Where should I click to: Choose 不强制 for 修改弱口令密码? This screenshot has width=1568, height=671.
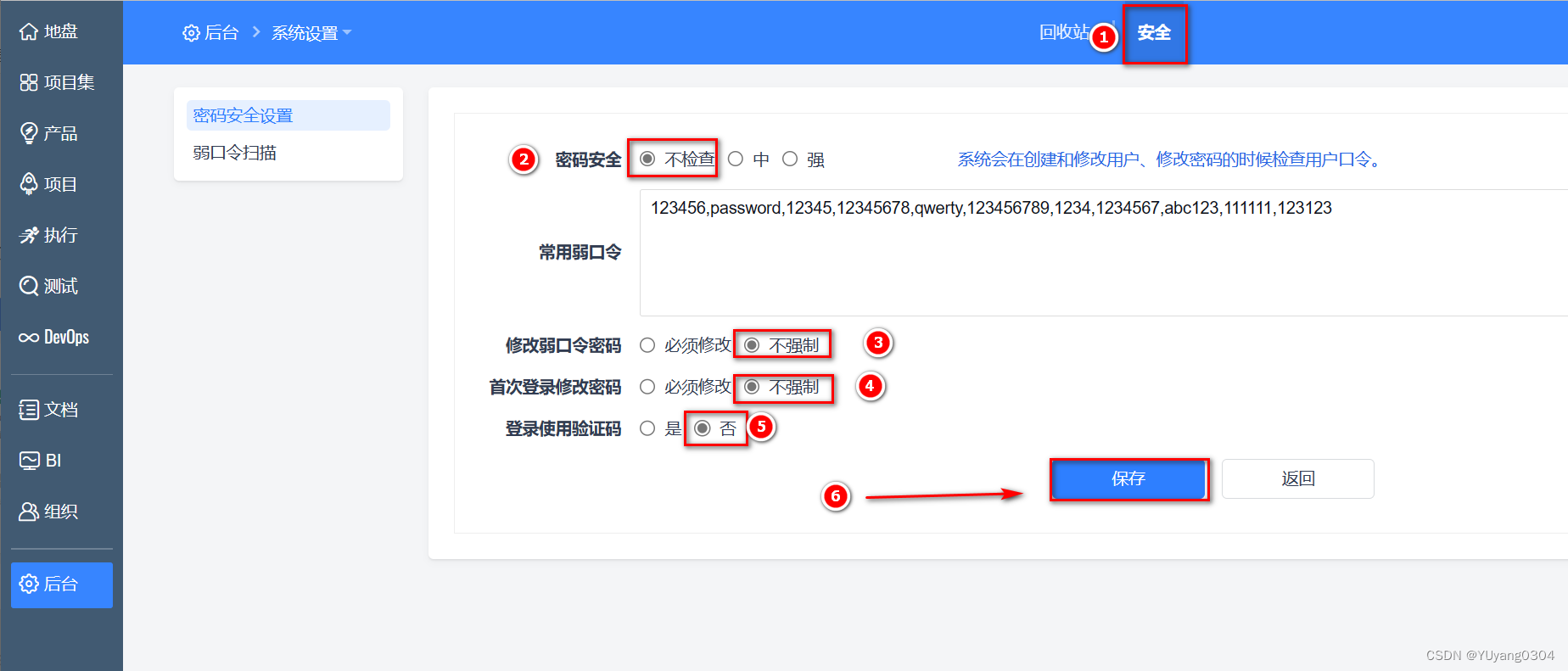pos(752,345)
